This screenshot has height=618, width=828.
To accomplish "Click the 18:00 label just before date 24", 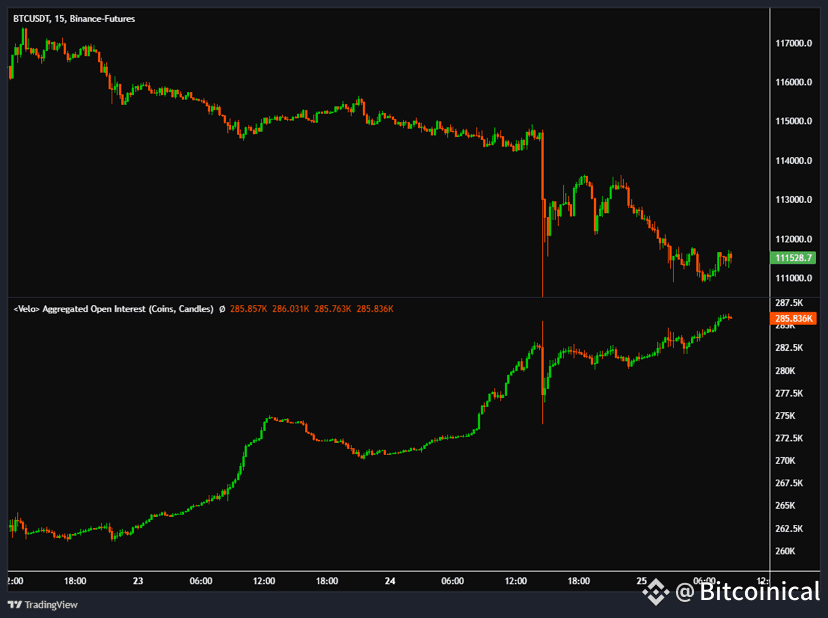I will point(327,581).
